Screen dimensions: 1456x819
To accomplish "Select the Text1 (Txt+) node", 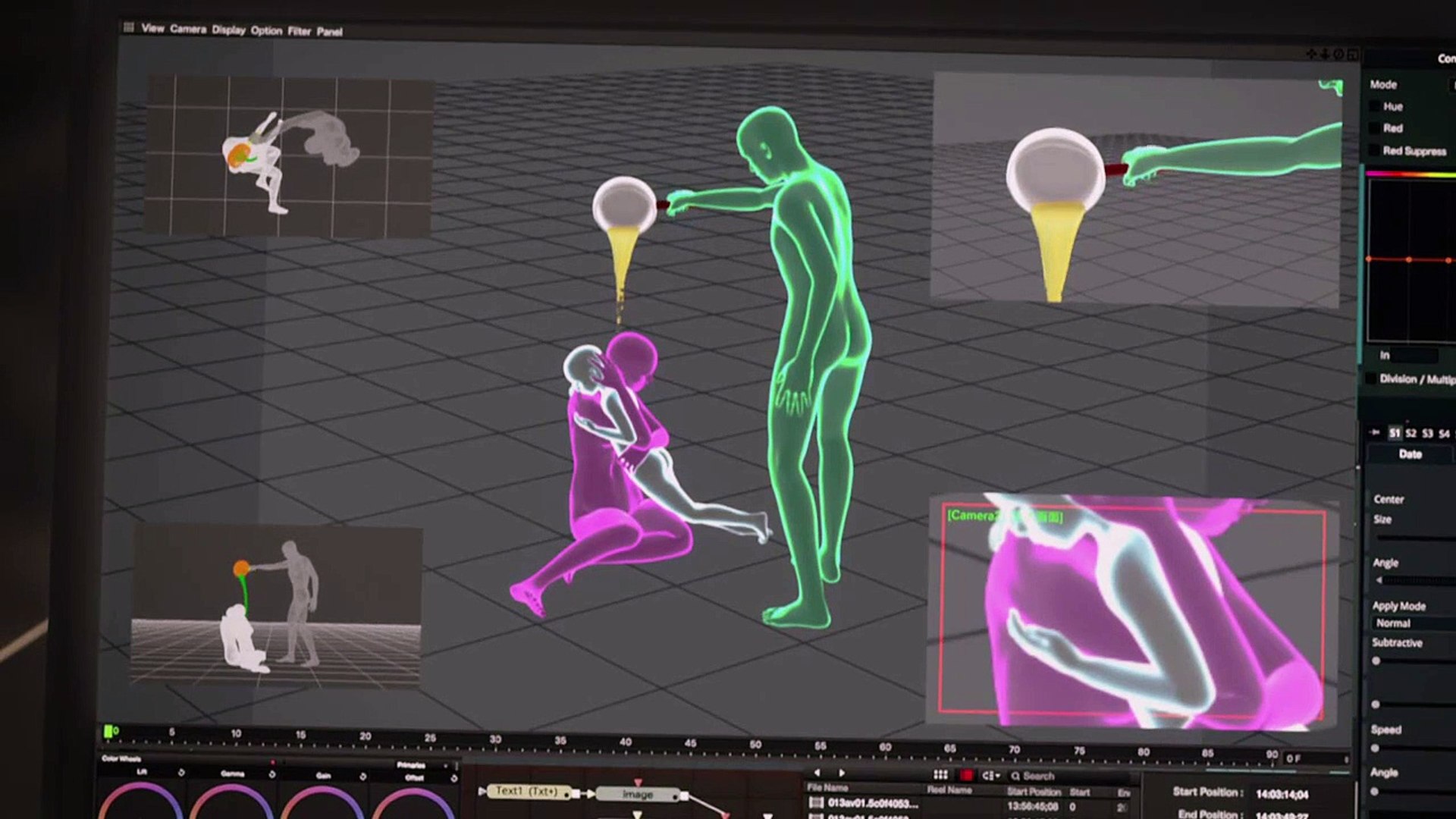I will [x=529, y=791].
